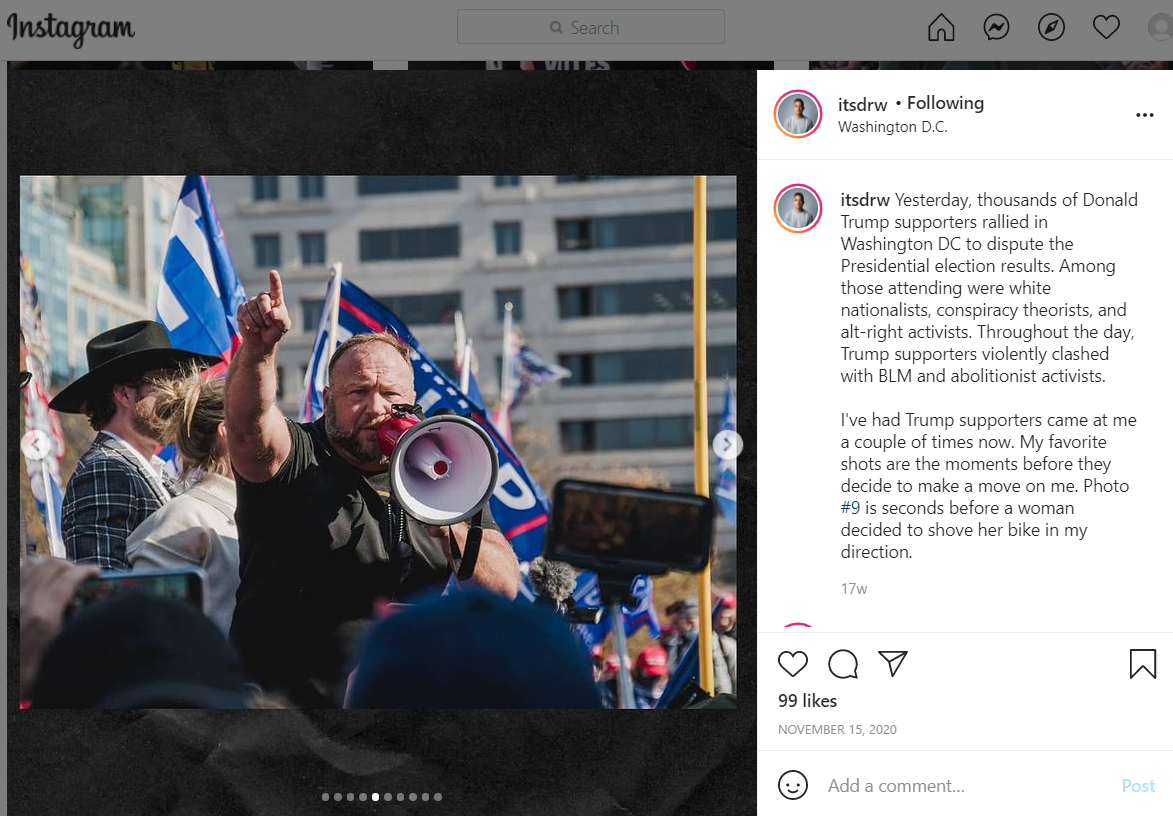Like the post with the heart icon
1173x816 pixels.
click(x=792, y=664)
